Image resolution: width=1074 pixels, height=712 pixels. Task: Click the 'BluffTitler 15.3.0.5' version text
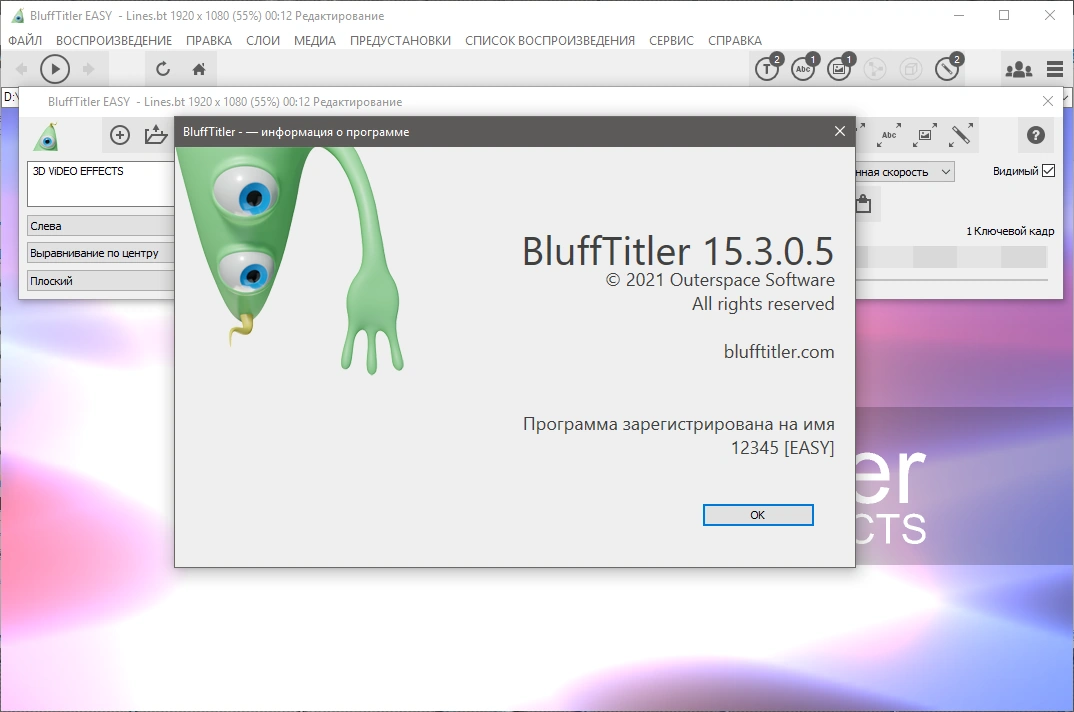coord(678,251)
